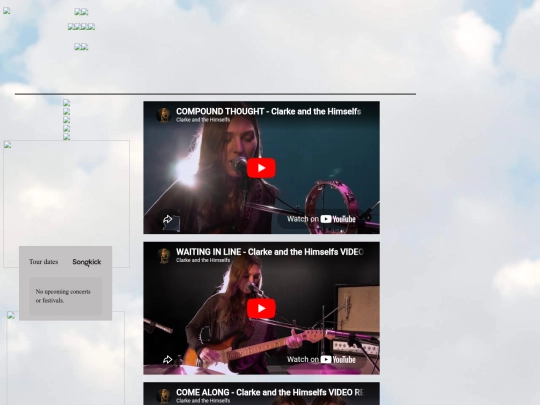Open channel name under WAITING IN LINE title
This screenshot has width=540, height=405.
(x=203, y=260)
